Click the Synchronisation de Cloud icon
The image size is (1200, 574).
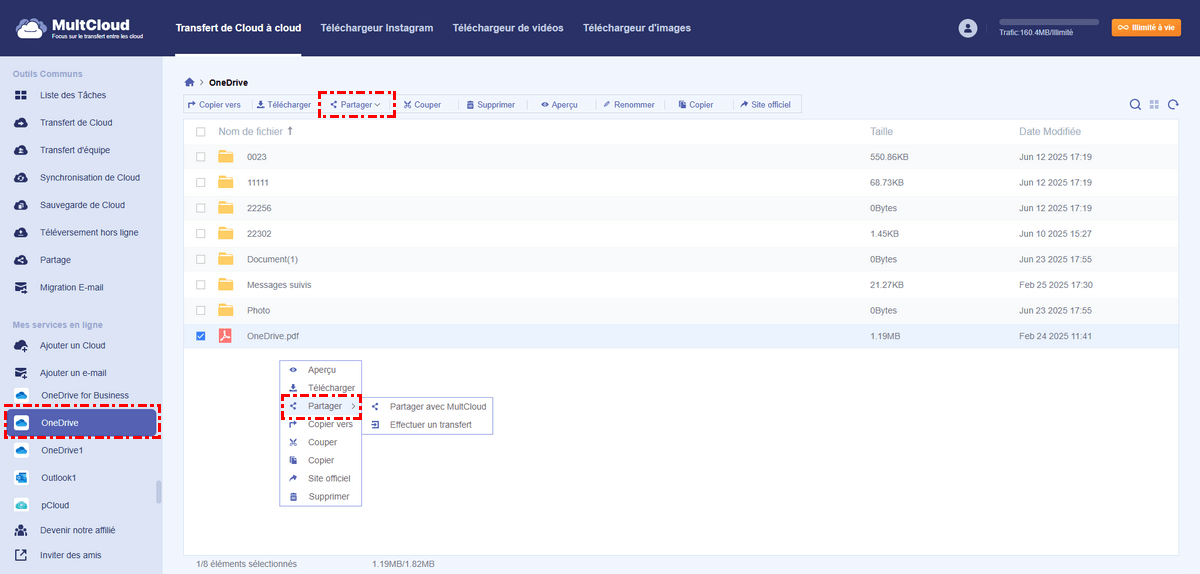click(21, 178)
